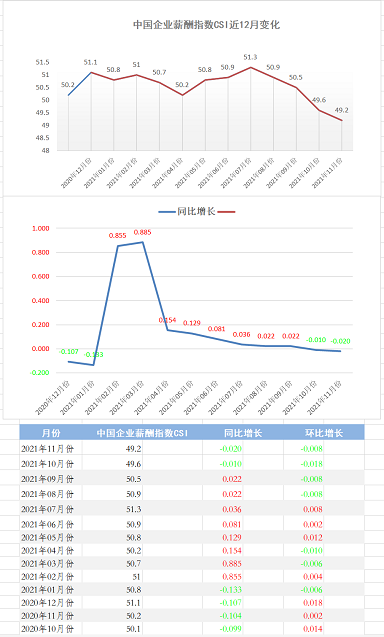Click the 1.000 y-axis tick in growth chart
Screen dimensions: 384x637
[x=41, y=228]
